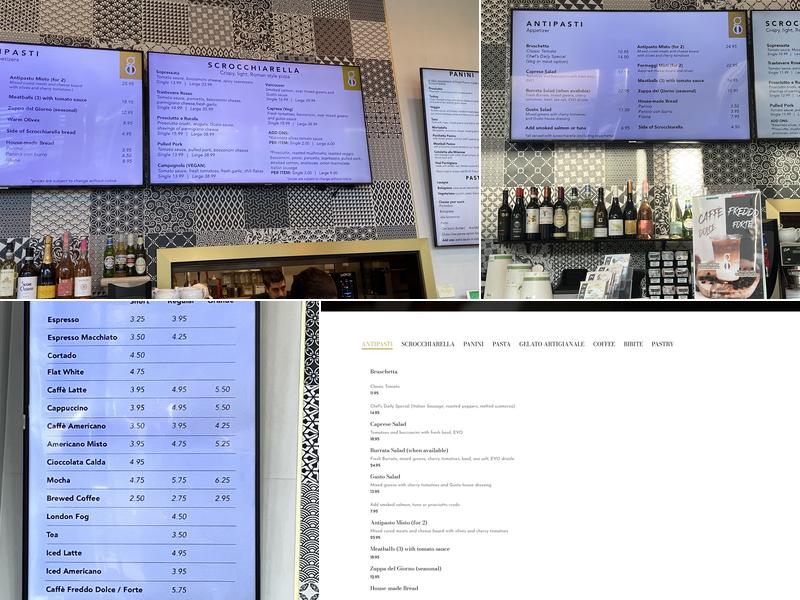Go to the PASTA tab
This screenshot has width=800, height=600.
501,344
